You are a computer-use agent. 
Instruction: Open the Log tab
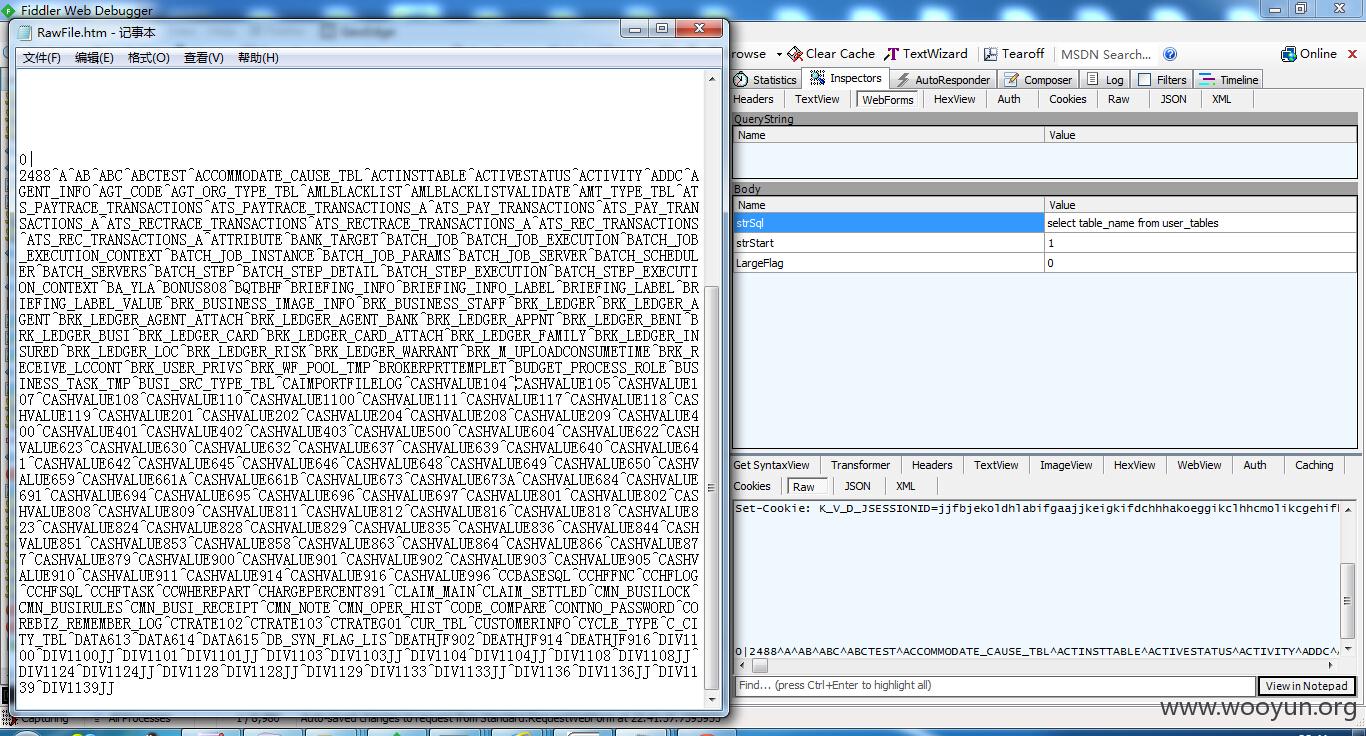point(1105,80)
